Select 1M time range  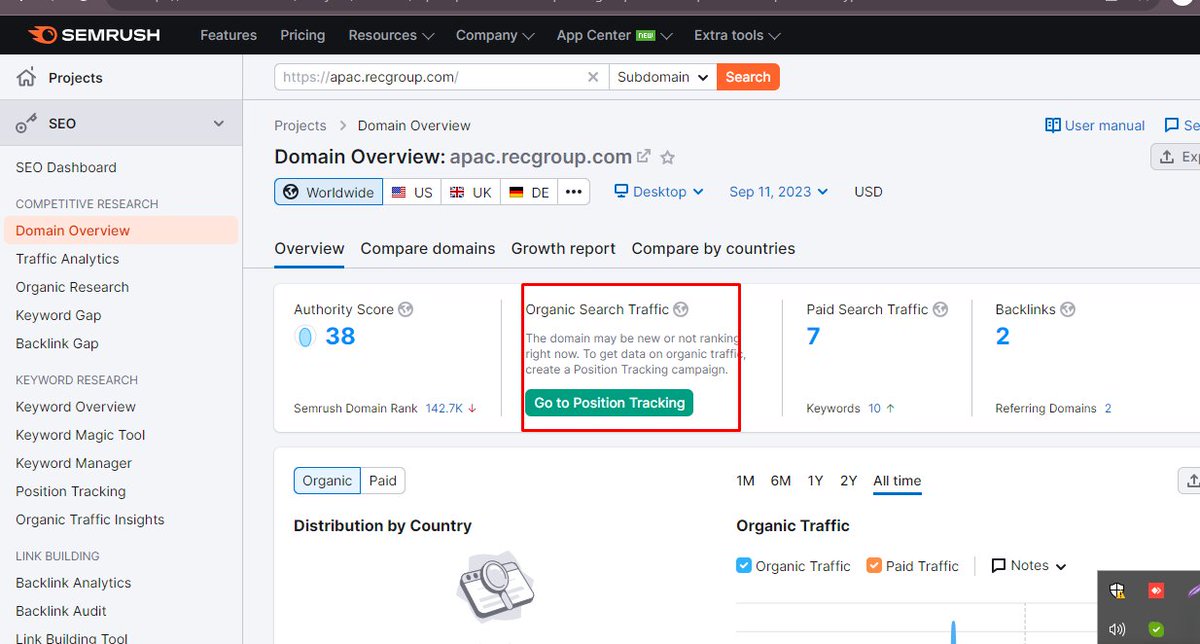pyautogui.click(x=745, y=481)
